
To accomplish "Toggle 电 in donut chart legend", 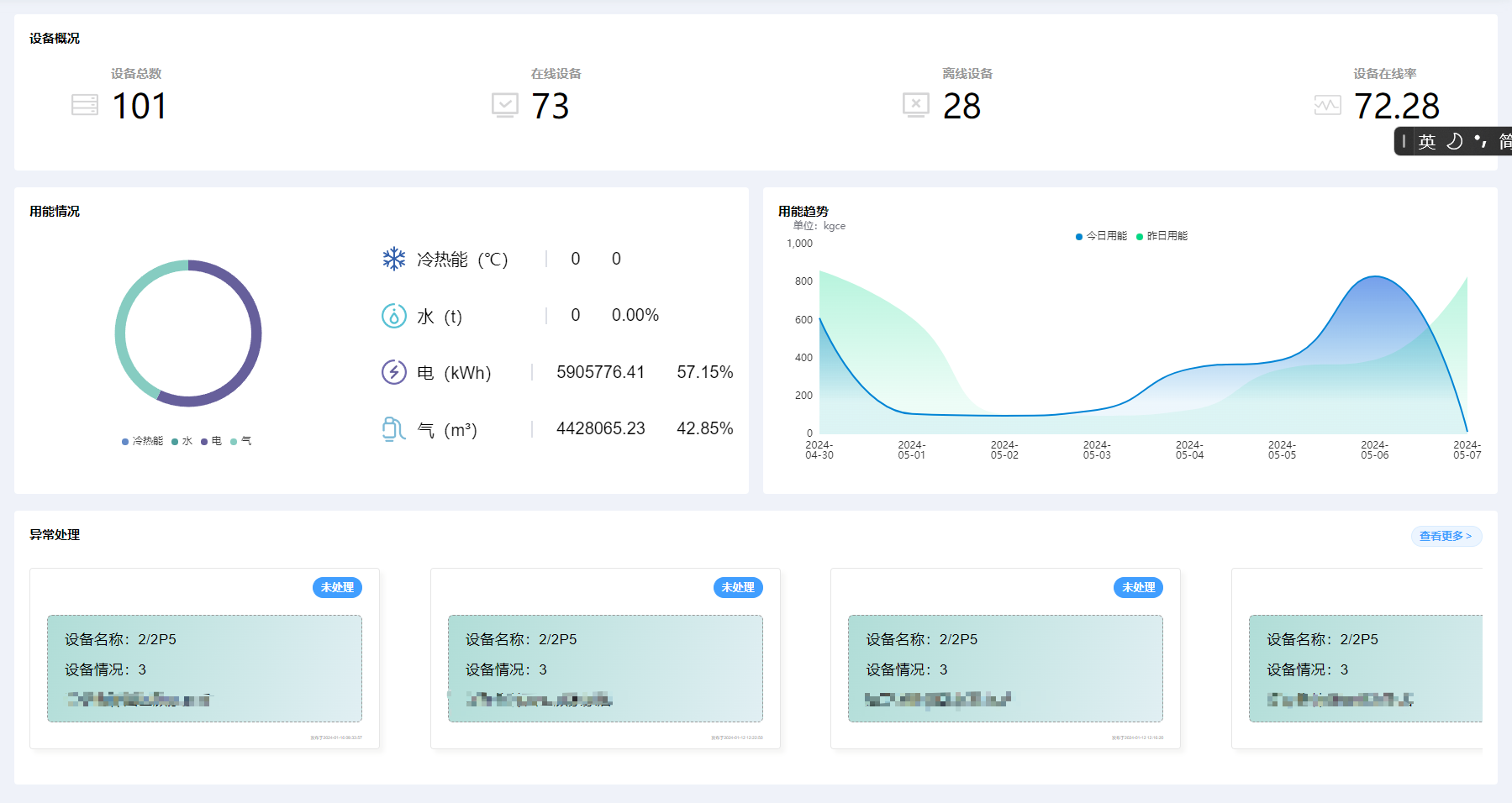I will point(211,441).
